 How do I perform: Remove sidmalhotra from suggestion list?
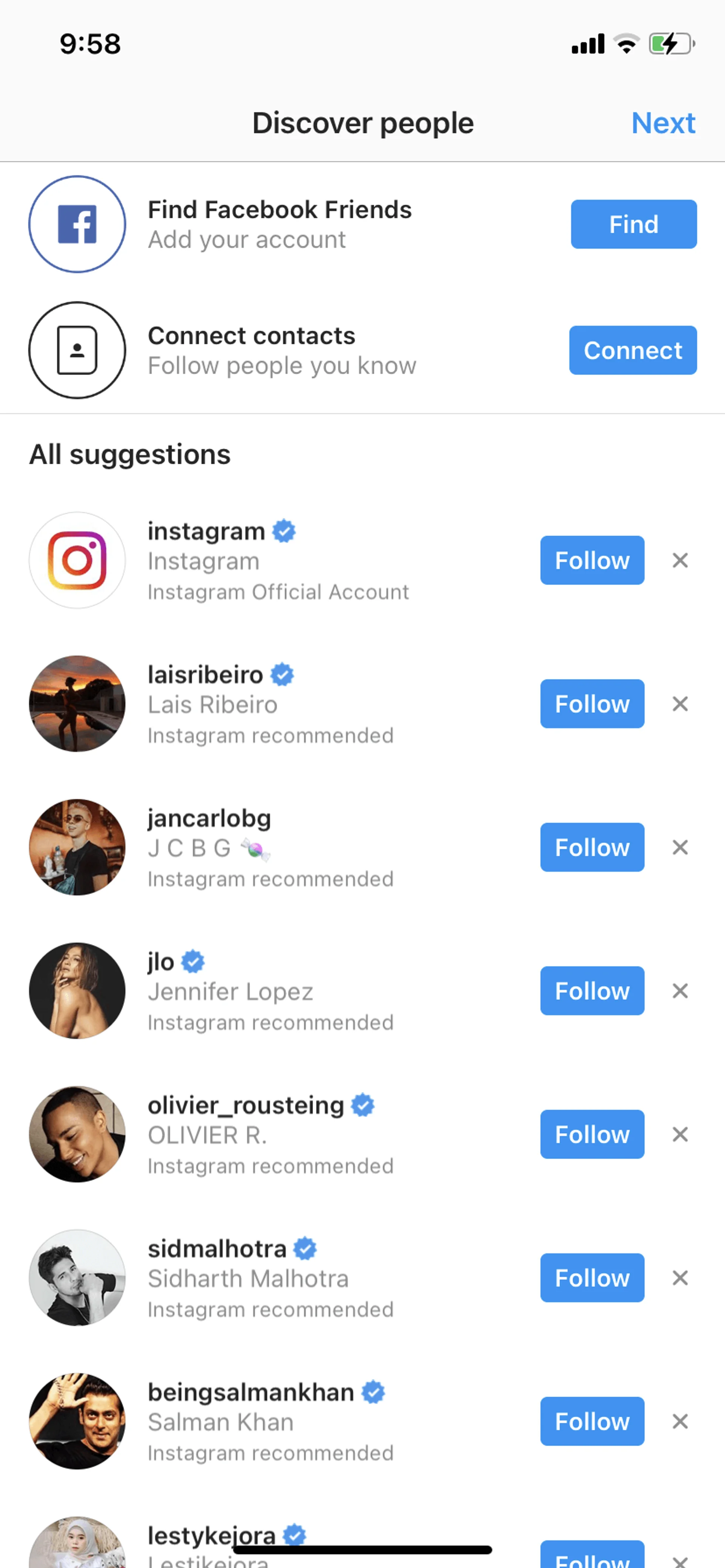tap(680, 1278)
